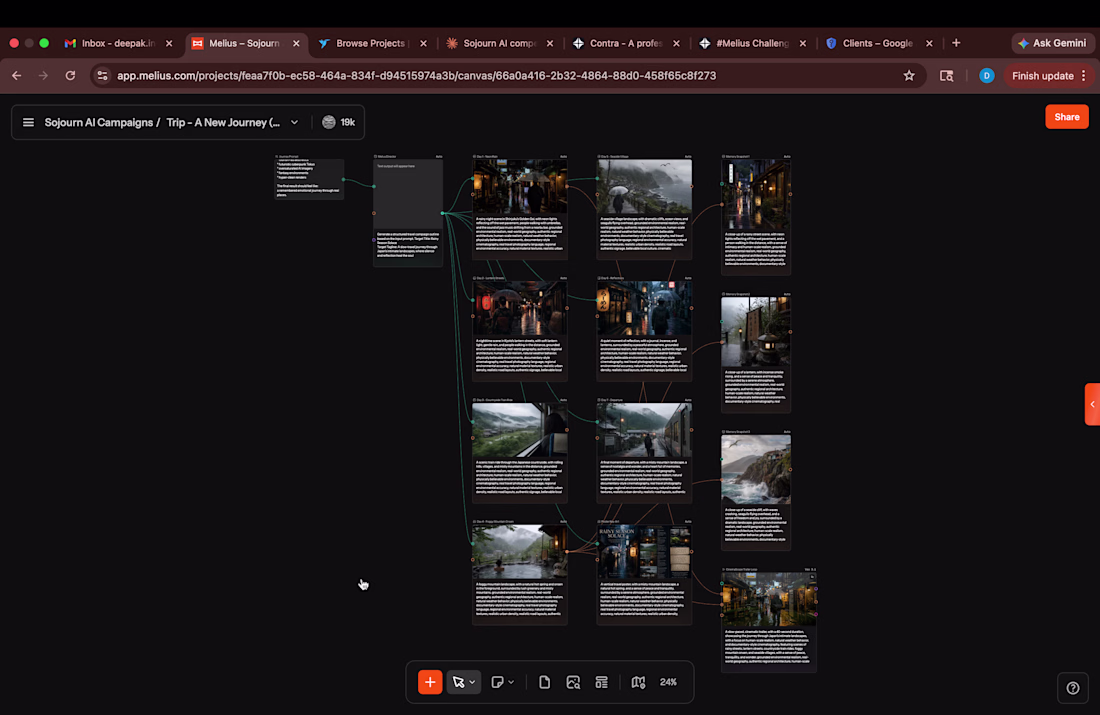Screen dimensions: 1100x715
Task: Click the site info icon in address bar
Action: 102,76
